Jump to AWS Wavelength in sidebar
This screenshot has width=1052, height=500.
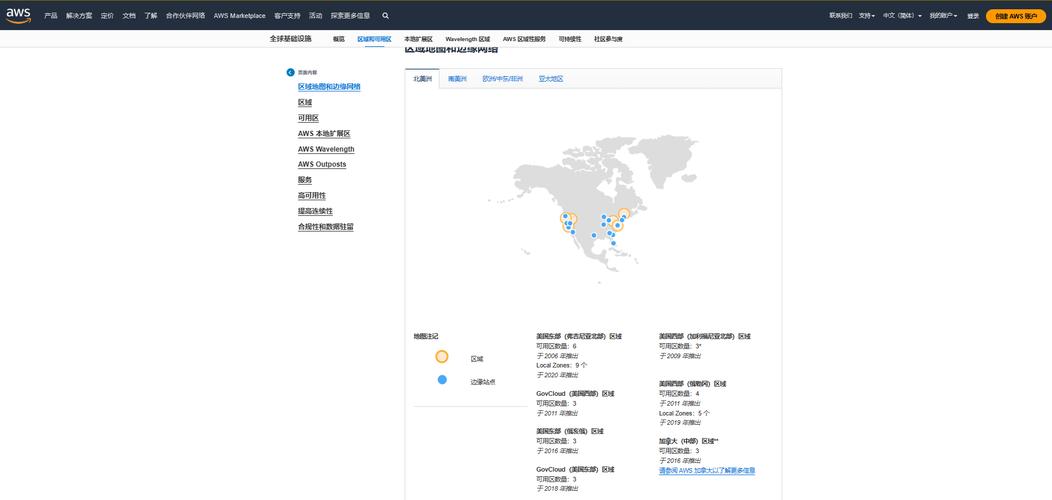pos(326,149)
